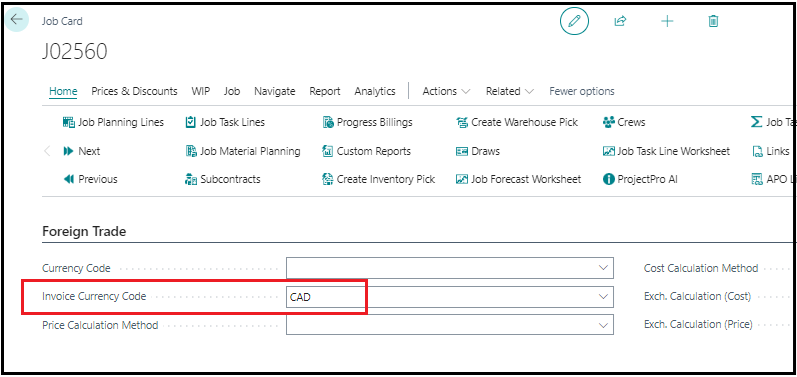The width and height of the screenshot is (797, 377).
Task: Click the back arrow icon
Action: 17,20
